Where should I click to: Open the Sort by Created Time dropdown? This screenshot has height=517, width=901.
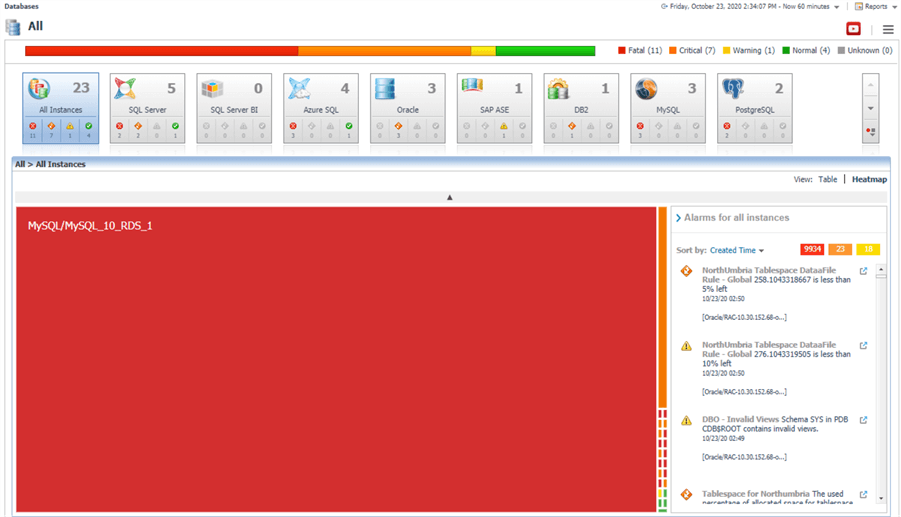[x=737, y=250]
